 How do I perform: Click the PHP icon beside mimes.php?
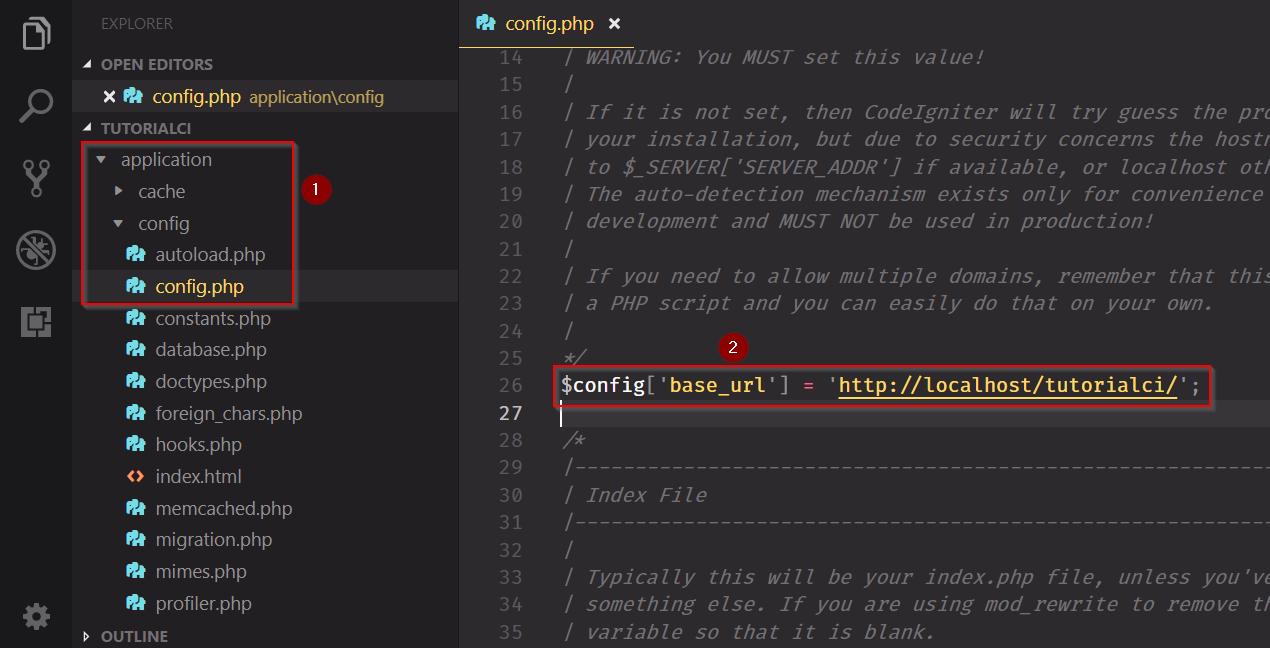point(136,571)
